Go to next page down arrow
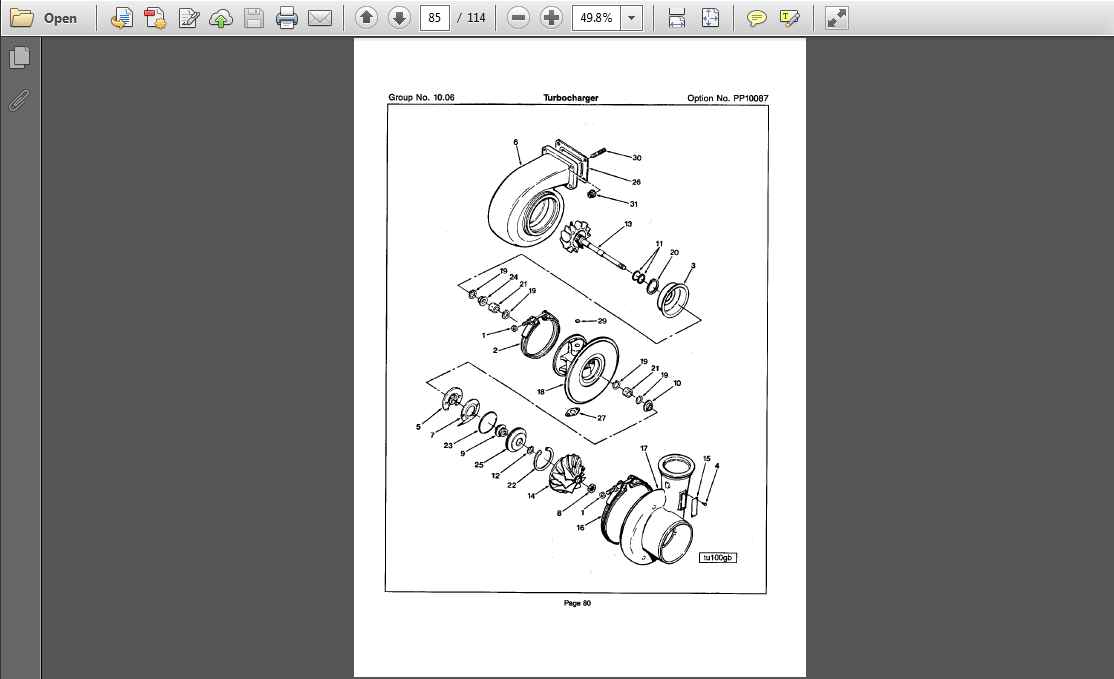Screen dimensions: 1114x679 click(399, 18)
